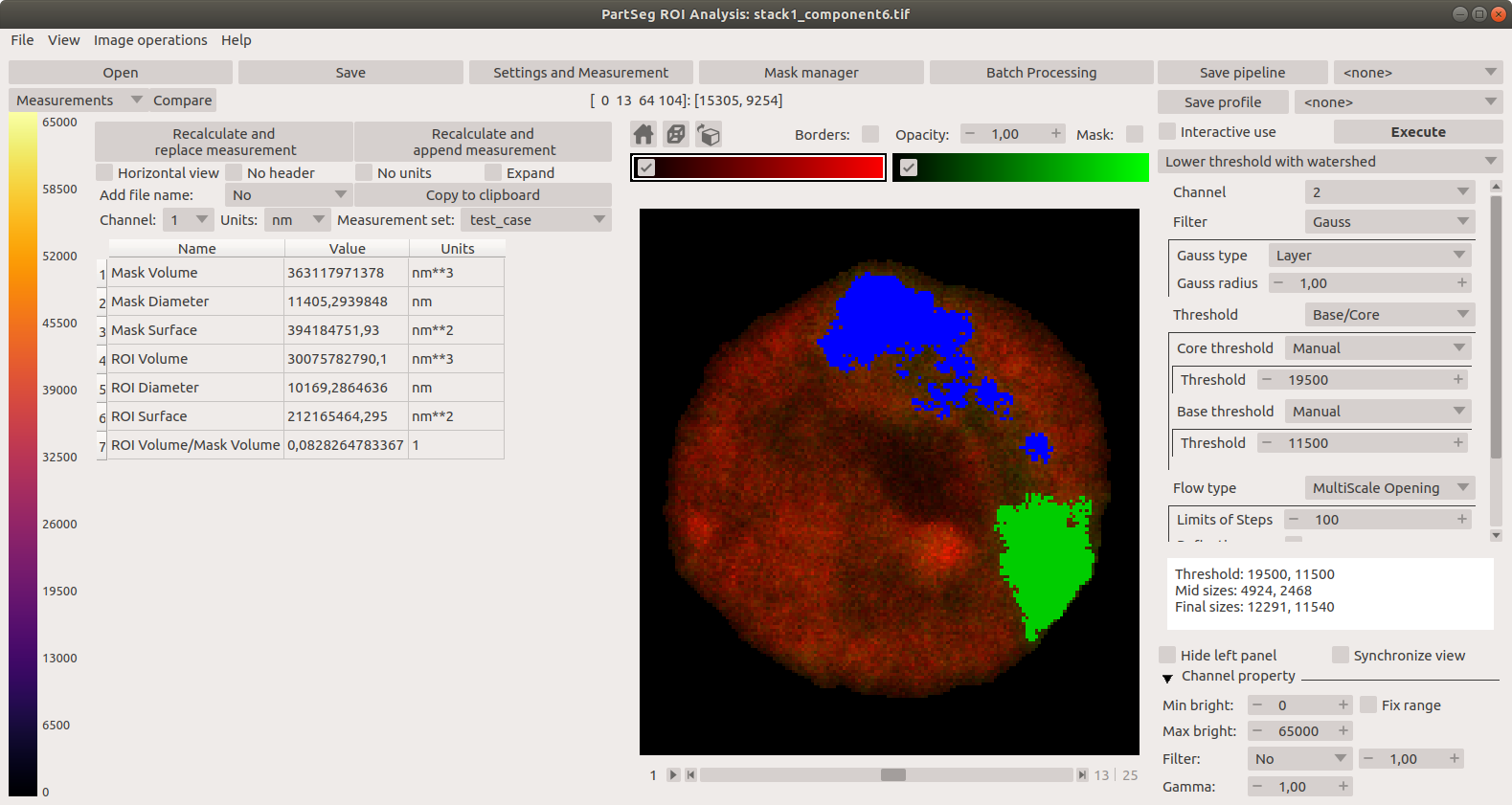Click the Execute button
Viewport: 1512px width, 805px height.
(x=1418, y=131)
